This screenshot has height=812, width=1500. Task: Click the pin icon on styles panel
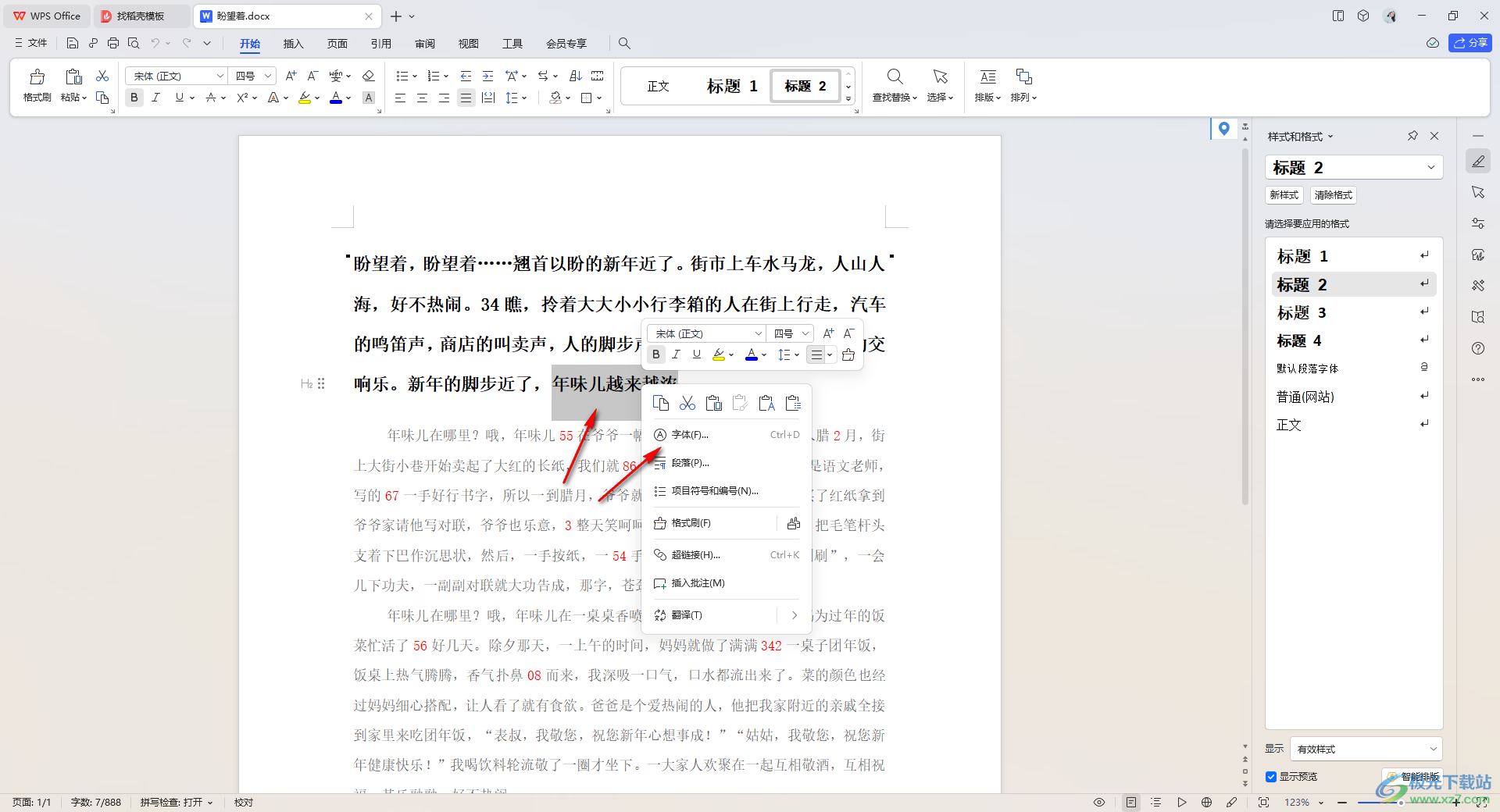(x=1412, y=136)
